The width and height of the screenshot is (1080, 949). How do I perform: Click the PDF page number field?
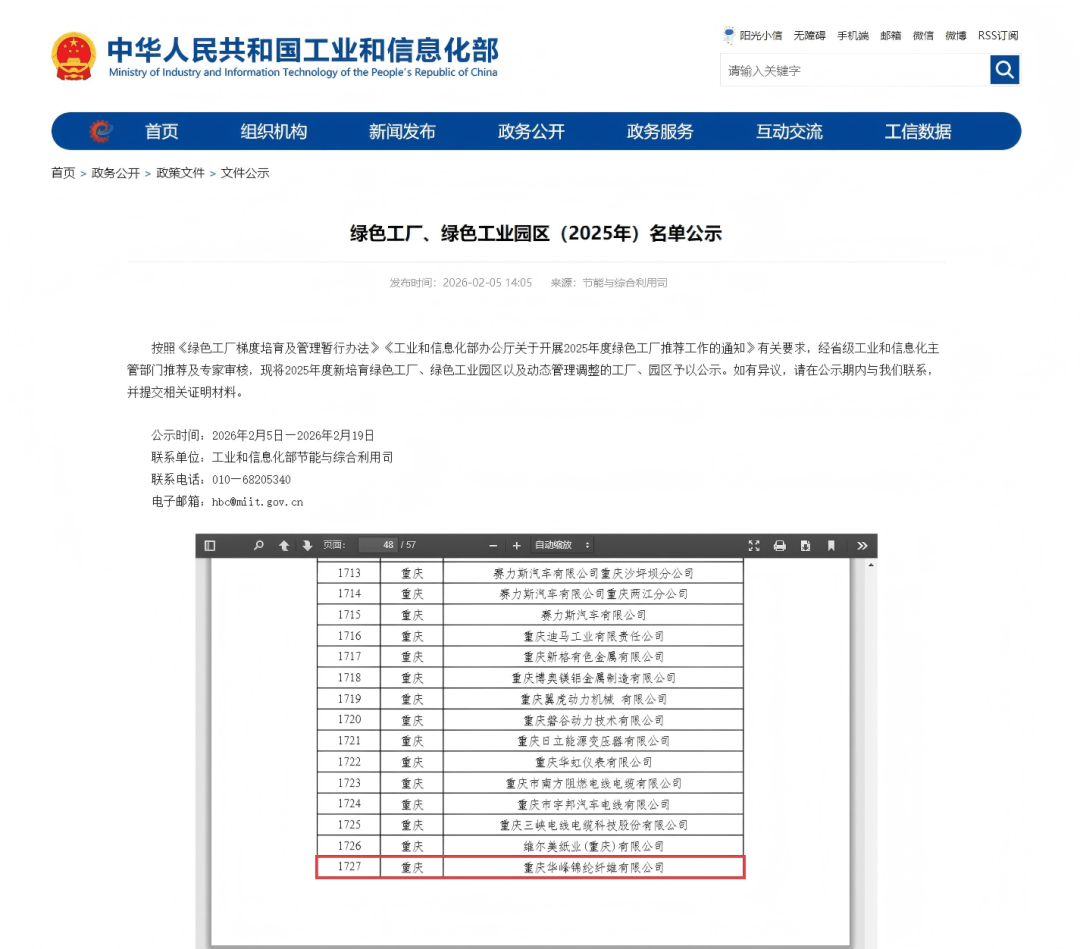[x=378, y=545]
